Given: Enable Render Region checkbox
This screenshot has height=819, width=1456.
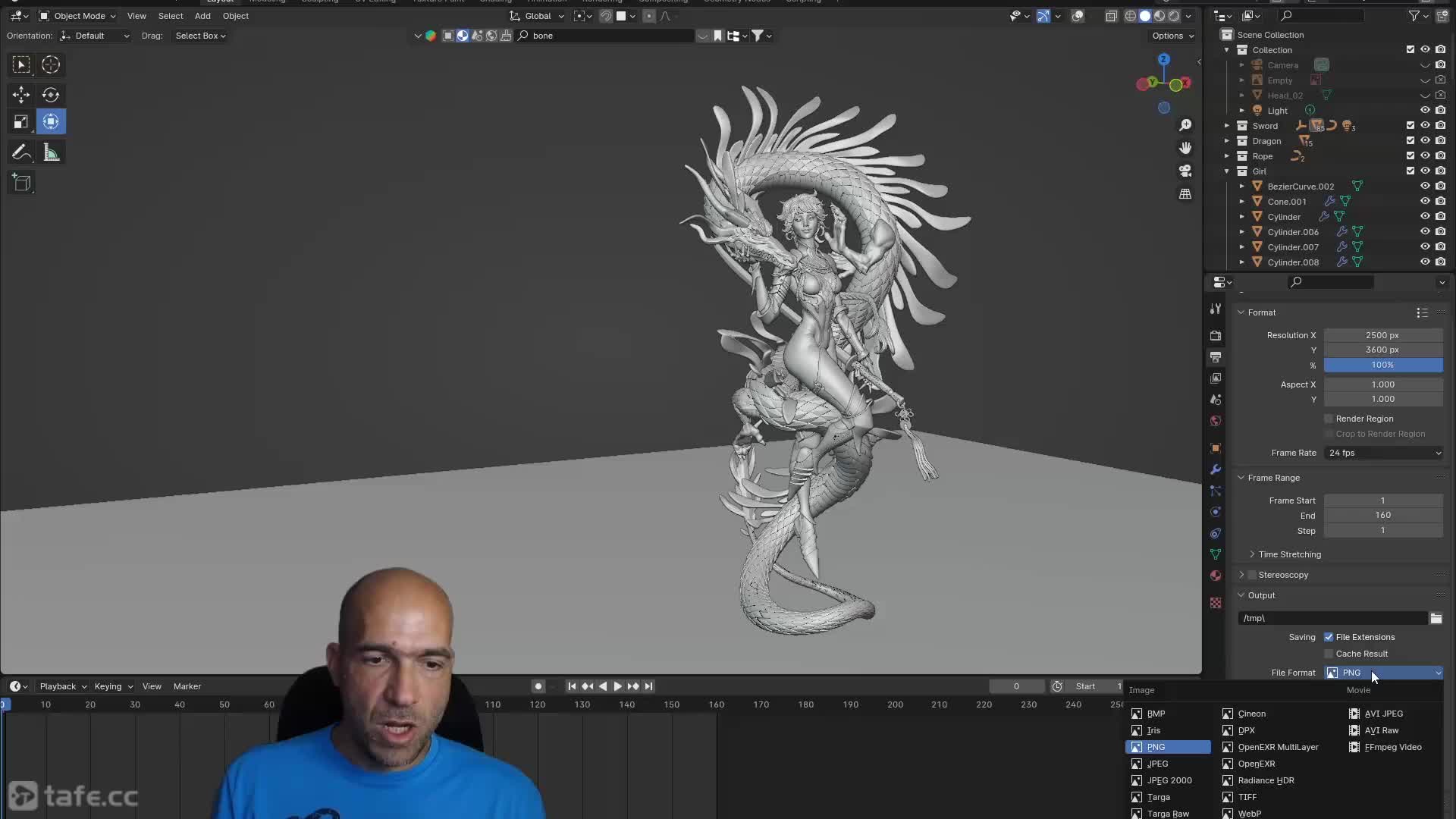Looking at the screenshot, I should tap(1329, 419).
